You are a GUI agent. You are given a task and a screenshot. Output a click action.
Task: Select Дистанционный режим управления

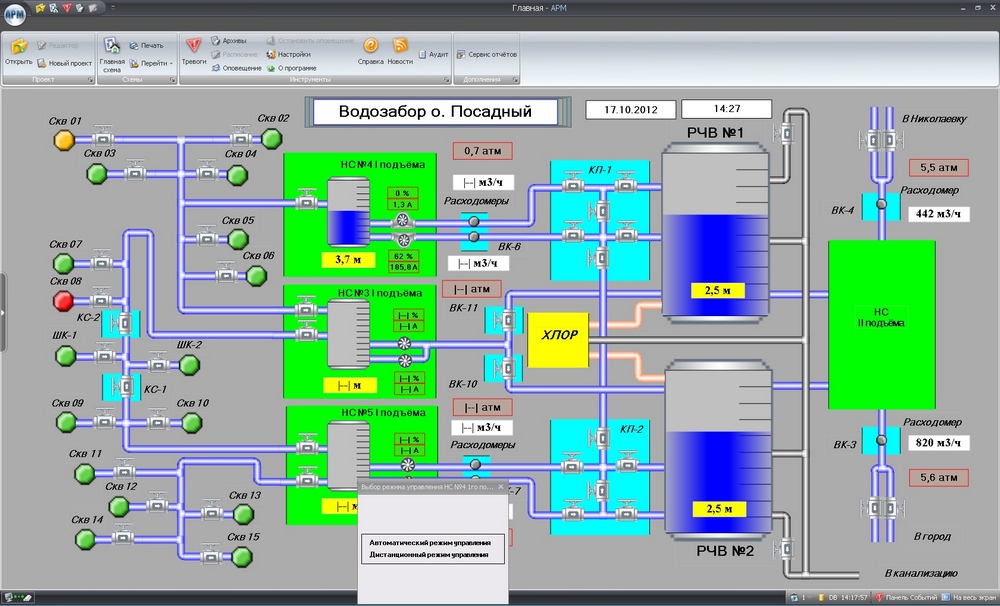pos(429,554)
